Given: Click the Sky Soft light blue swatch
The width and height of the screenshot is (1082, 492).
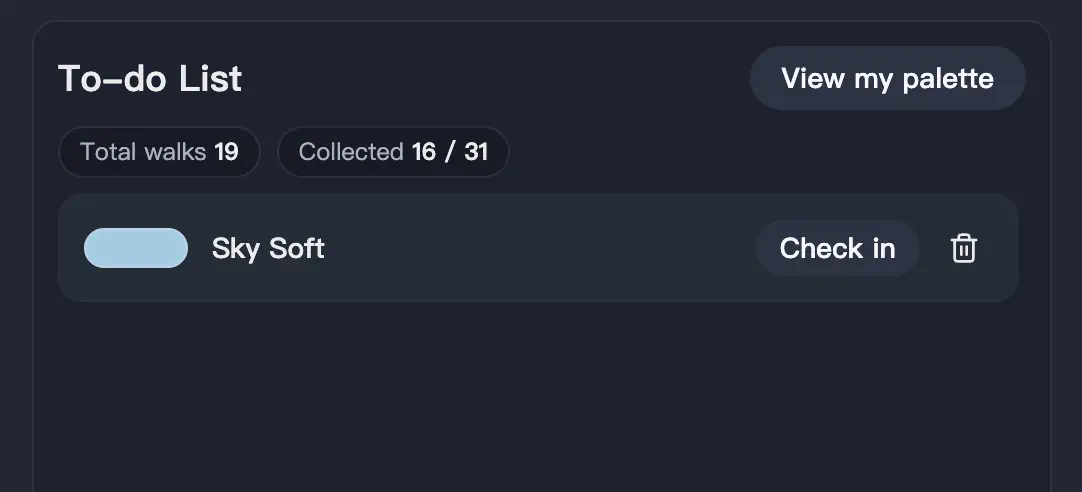Looking at the screenshot, I should (x=136, y=248).
